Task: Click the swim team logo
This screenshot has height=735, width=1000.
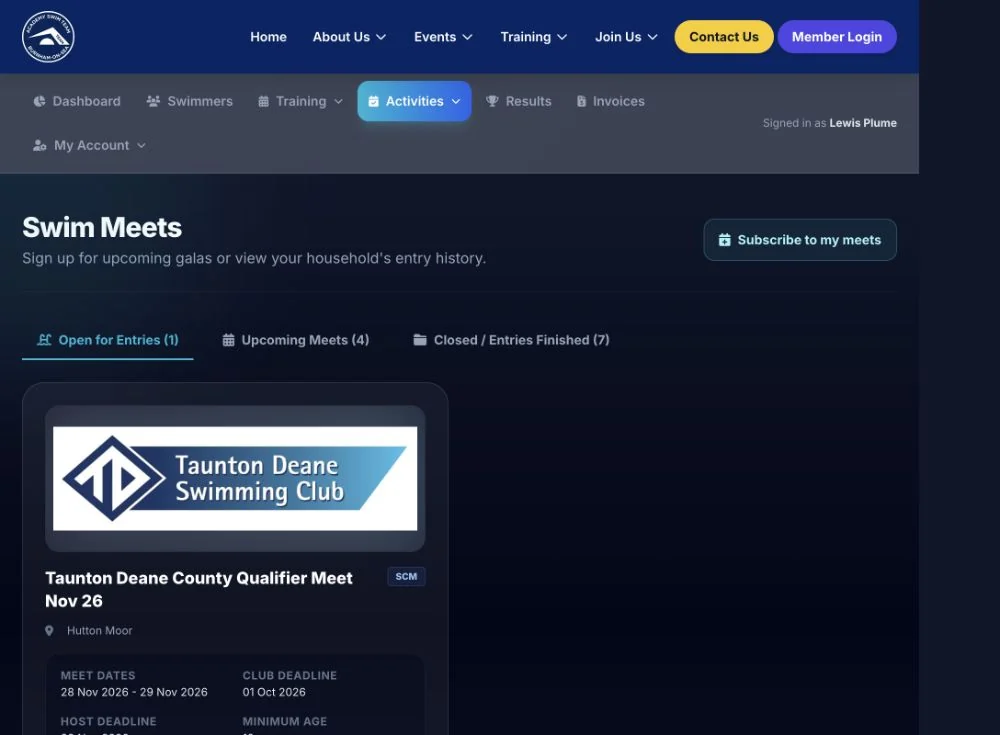Action: click(48, 37)
